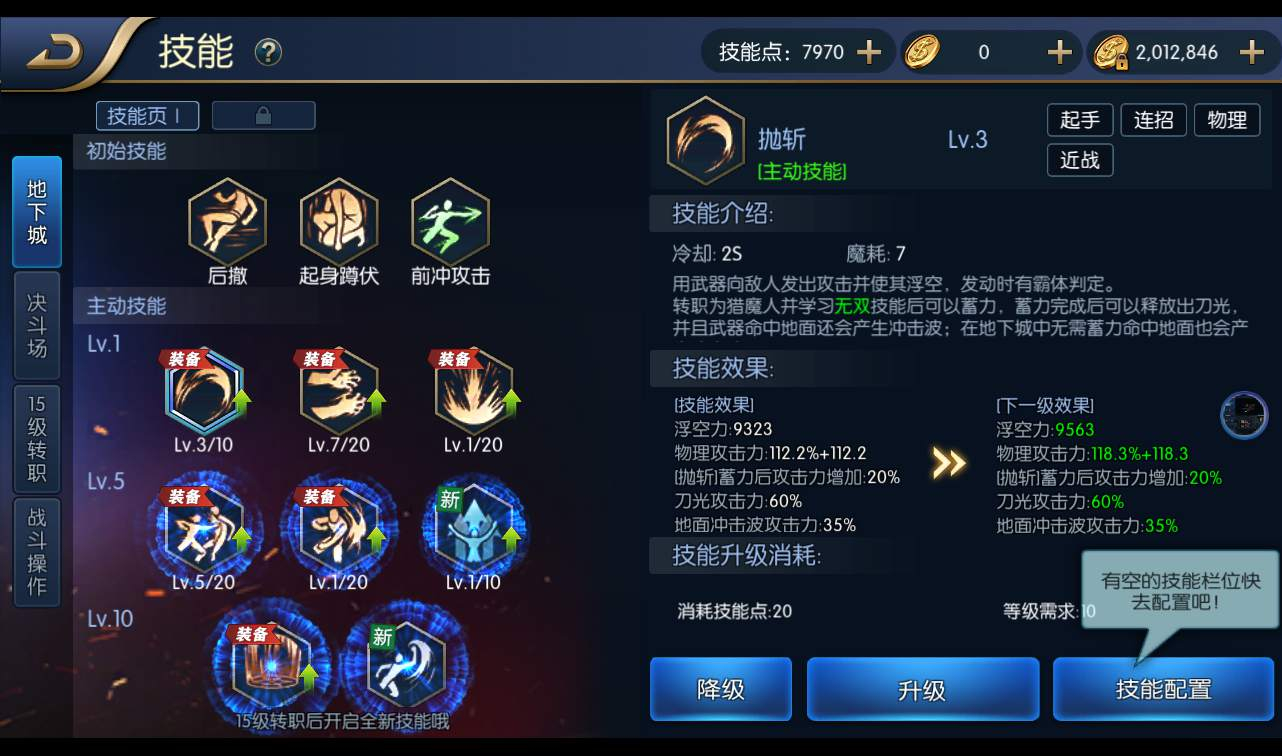The height and width of the screenshot is (756, 1282).
Task: Choose the Lv.1/20 ground burst skill
Action: (x=474, y=391)
